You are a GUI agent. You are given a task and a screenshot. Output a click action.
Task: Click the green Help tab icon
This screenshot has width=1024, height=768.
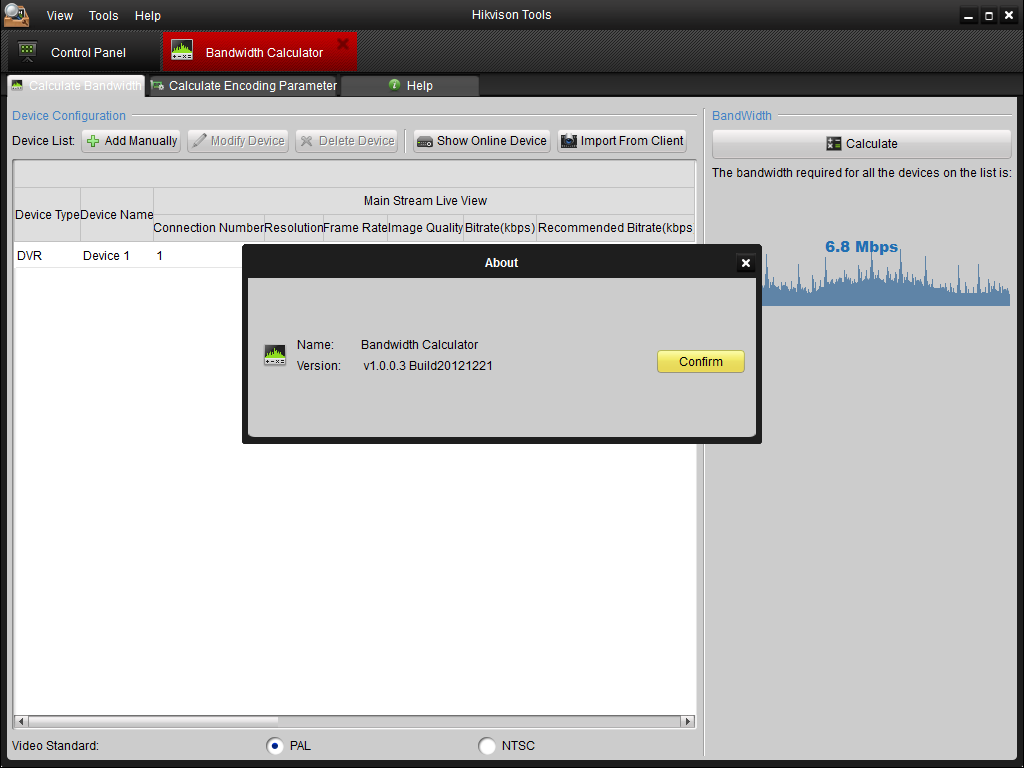pos(394,85)
